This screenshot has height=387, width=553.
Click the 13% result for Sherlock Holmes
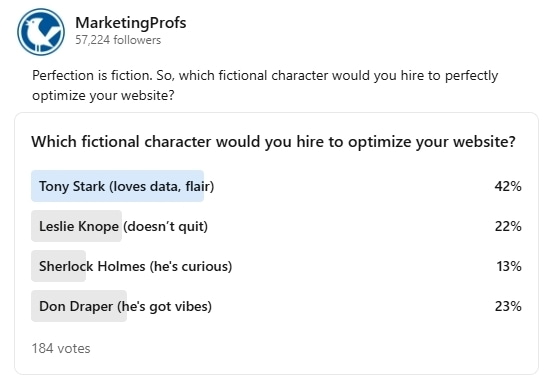[x=509, y=266]
